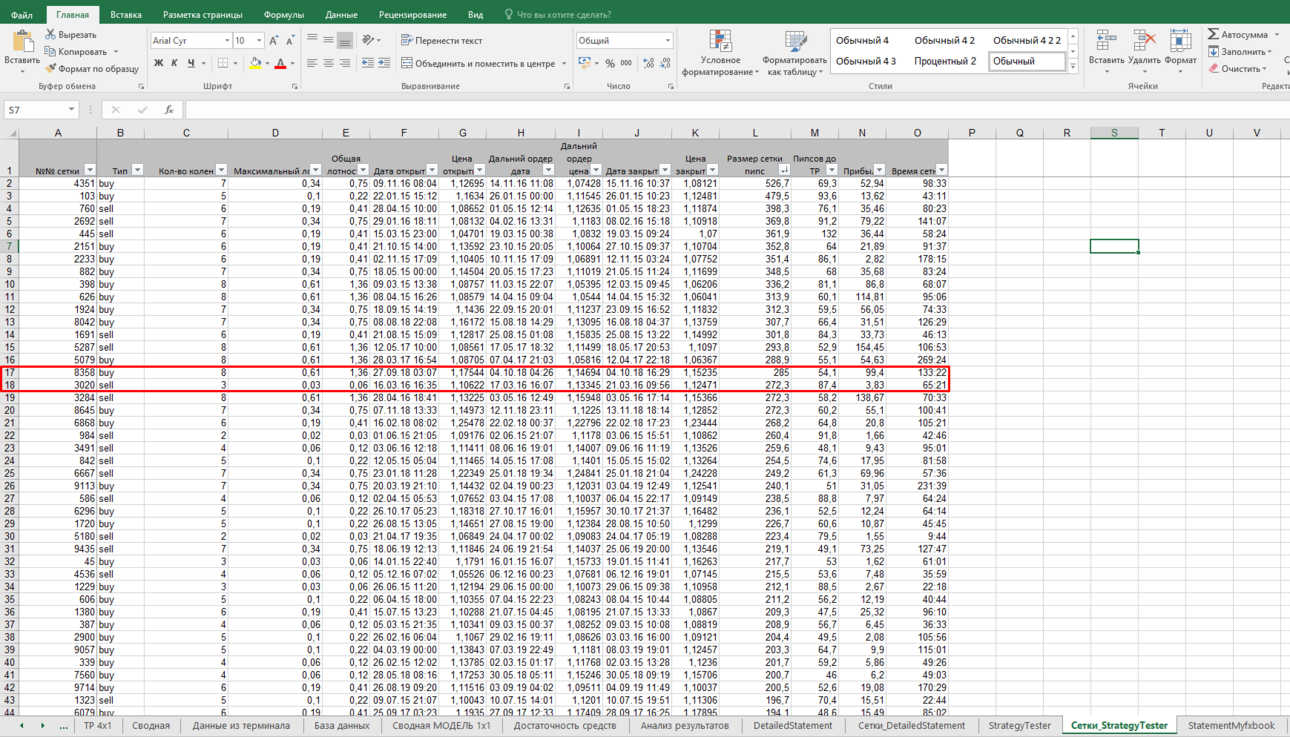Viewport: 1290px width, 737px height.
Task: Select the Format Painter (Формат по образцу) brush
Action: pos(51,69)
